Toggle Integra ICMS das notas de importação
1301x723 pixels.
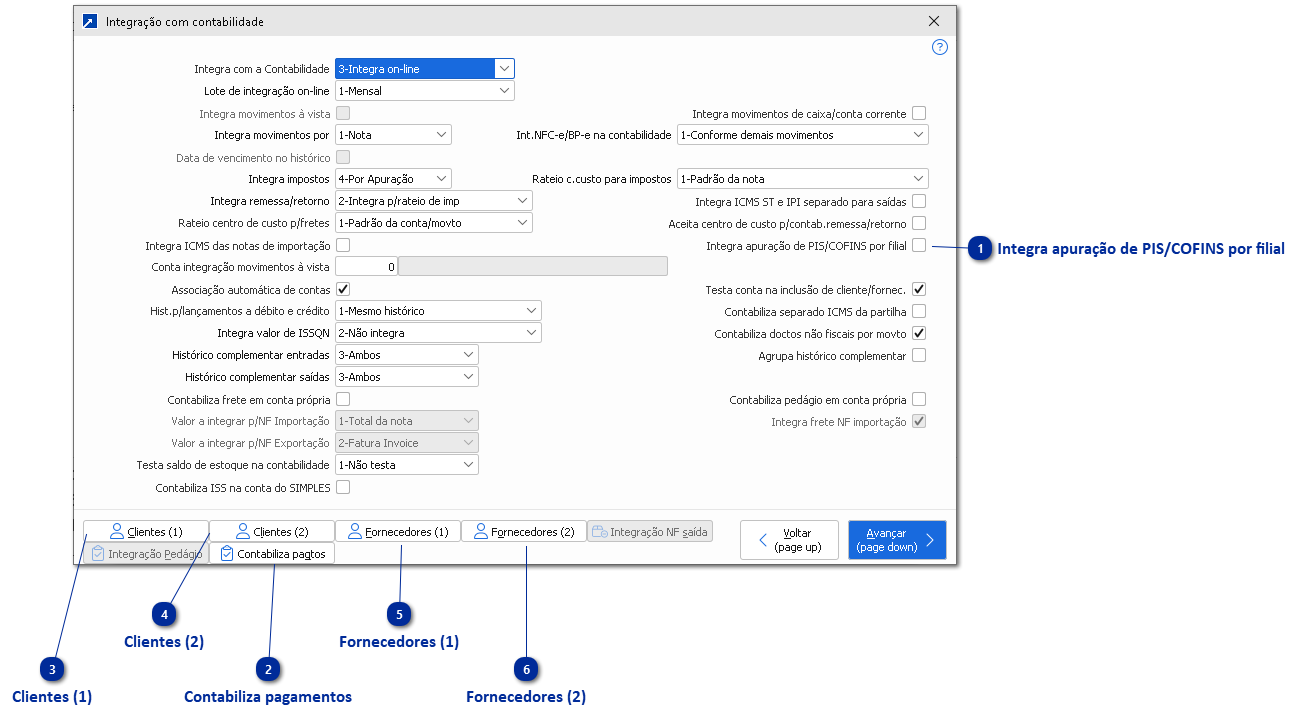(343, 245)
